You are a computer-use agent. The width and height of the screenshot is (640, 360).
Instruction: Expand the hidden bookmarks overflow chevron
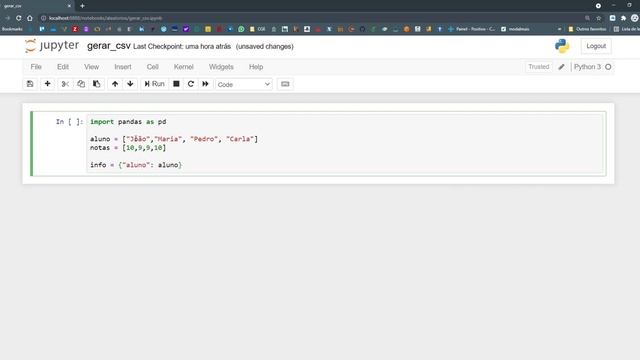[x=559, y=29]
